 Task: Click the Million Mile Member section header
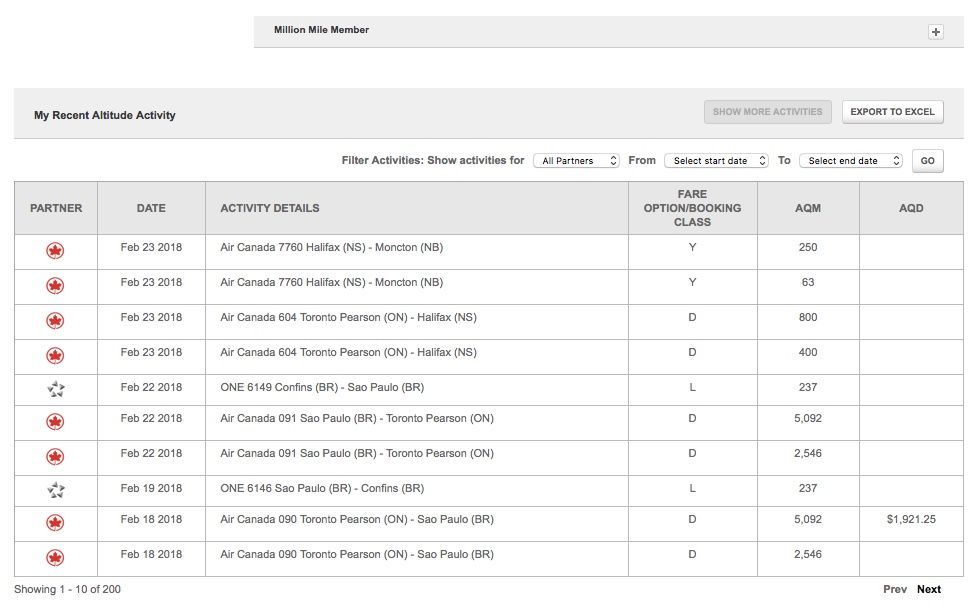[x=608, y=31]
